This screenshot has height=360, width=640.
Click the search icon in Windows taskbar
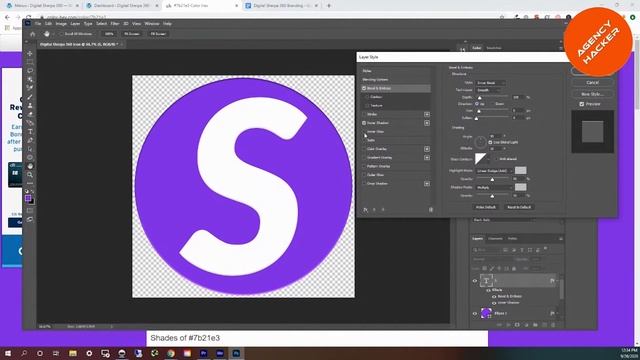click(x=24, y=353)
